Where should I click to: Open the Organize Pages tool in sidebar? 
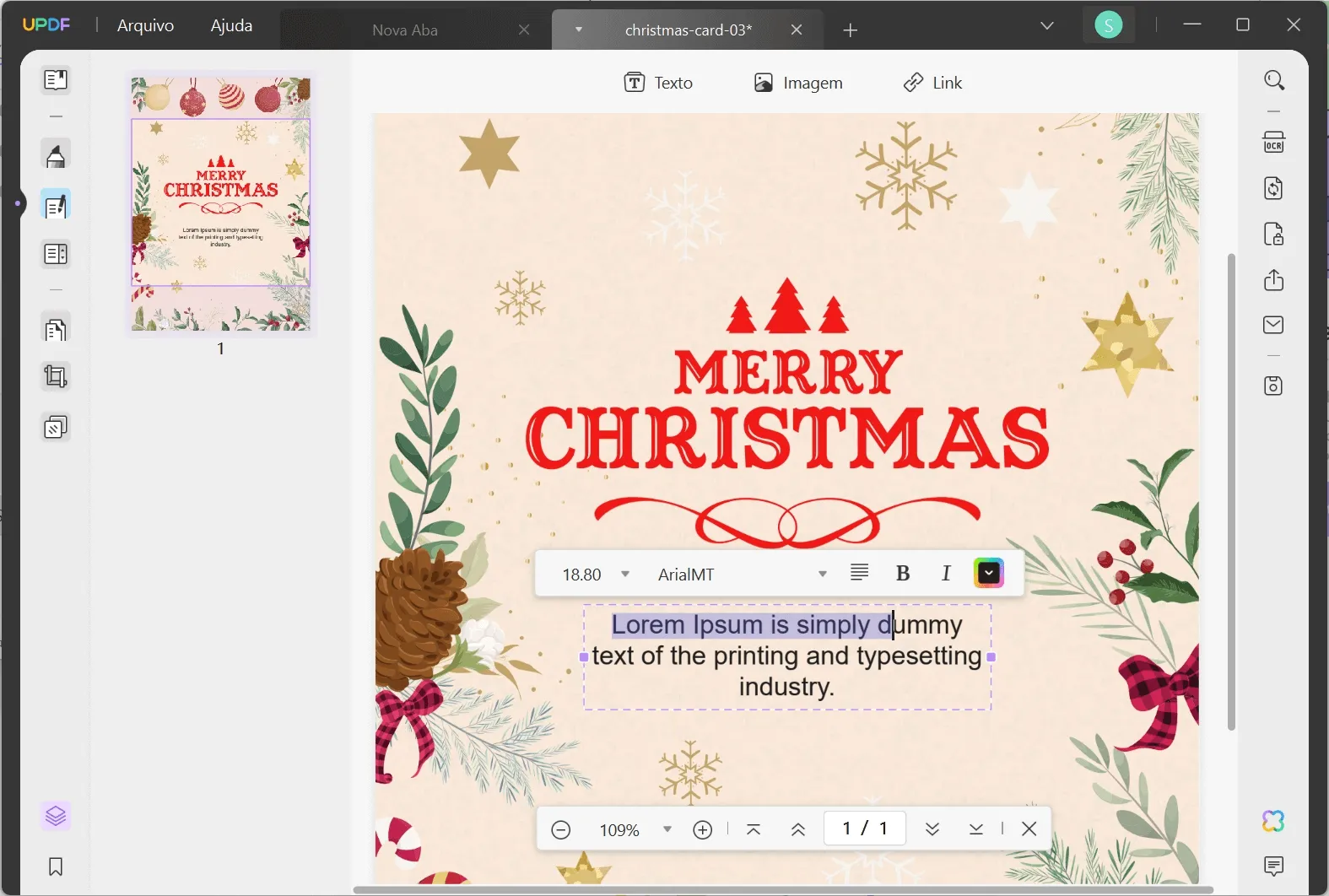tap(56, 329)
